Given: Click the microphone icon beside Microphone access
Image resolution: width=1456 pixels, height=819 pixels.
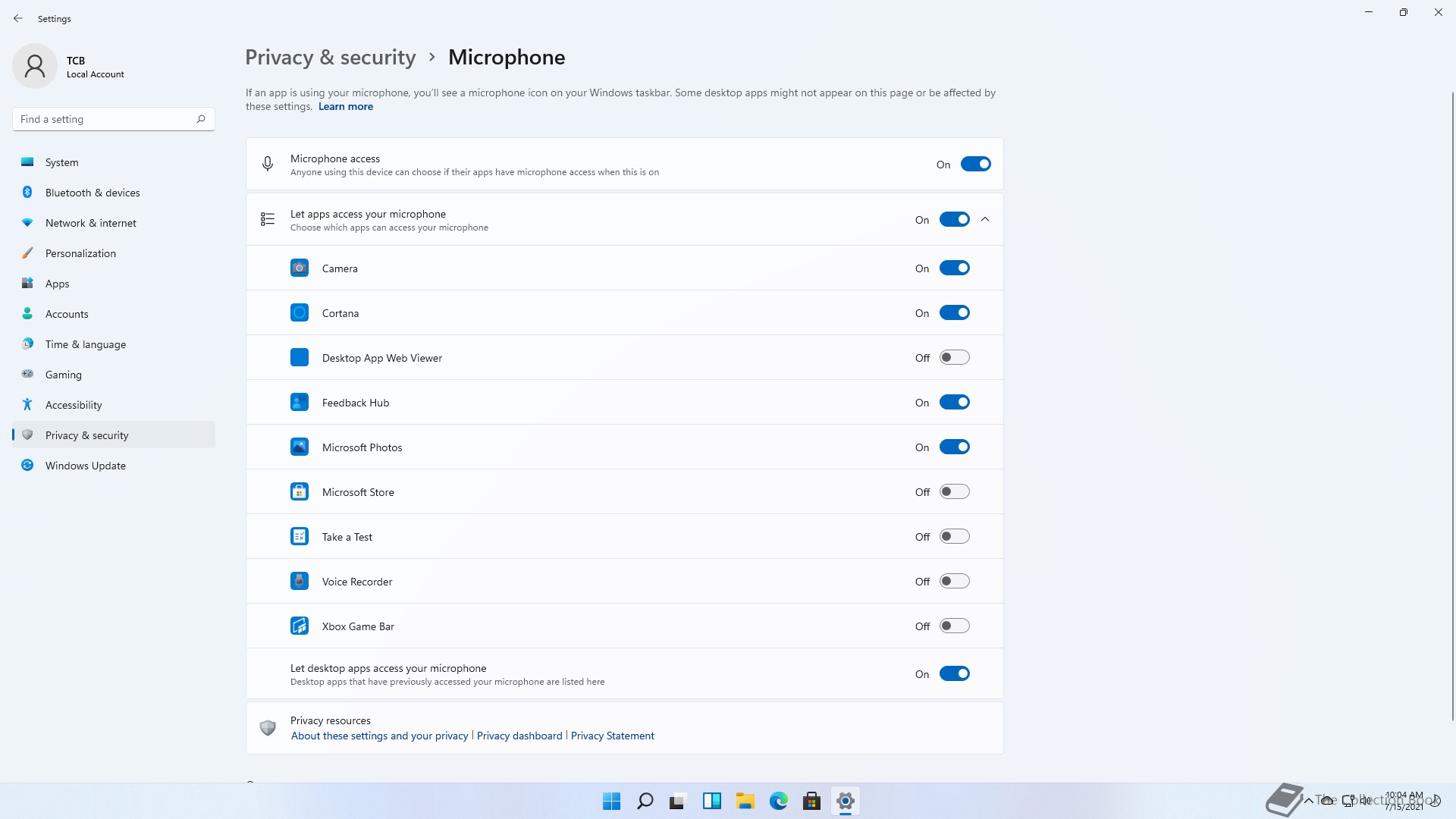Looking at the screenshot, I should [x=268, y=164].
